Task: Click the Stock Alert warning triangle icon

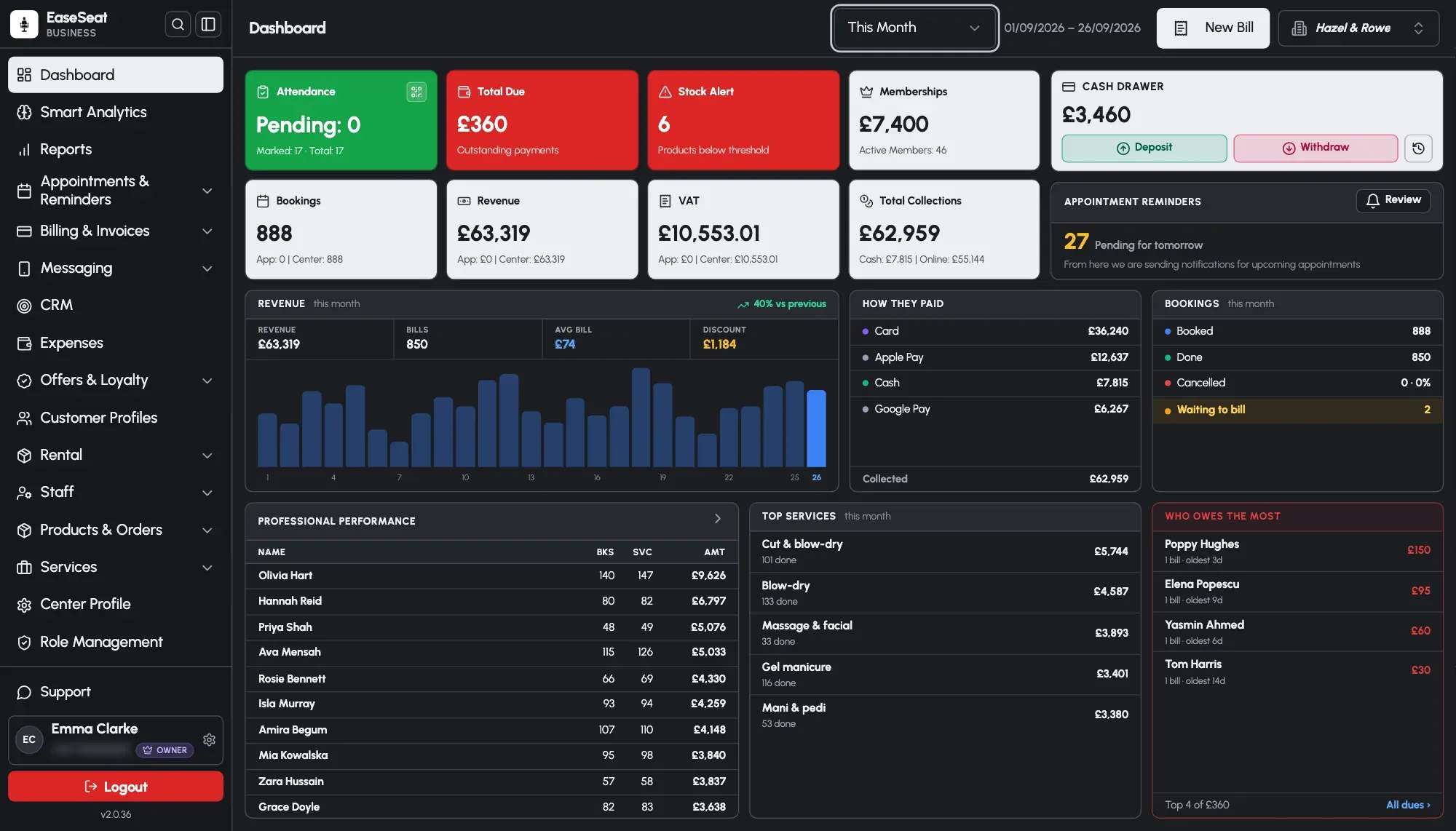Action: [x=665, y=92]
